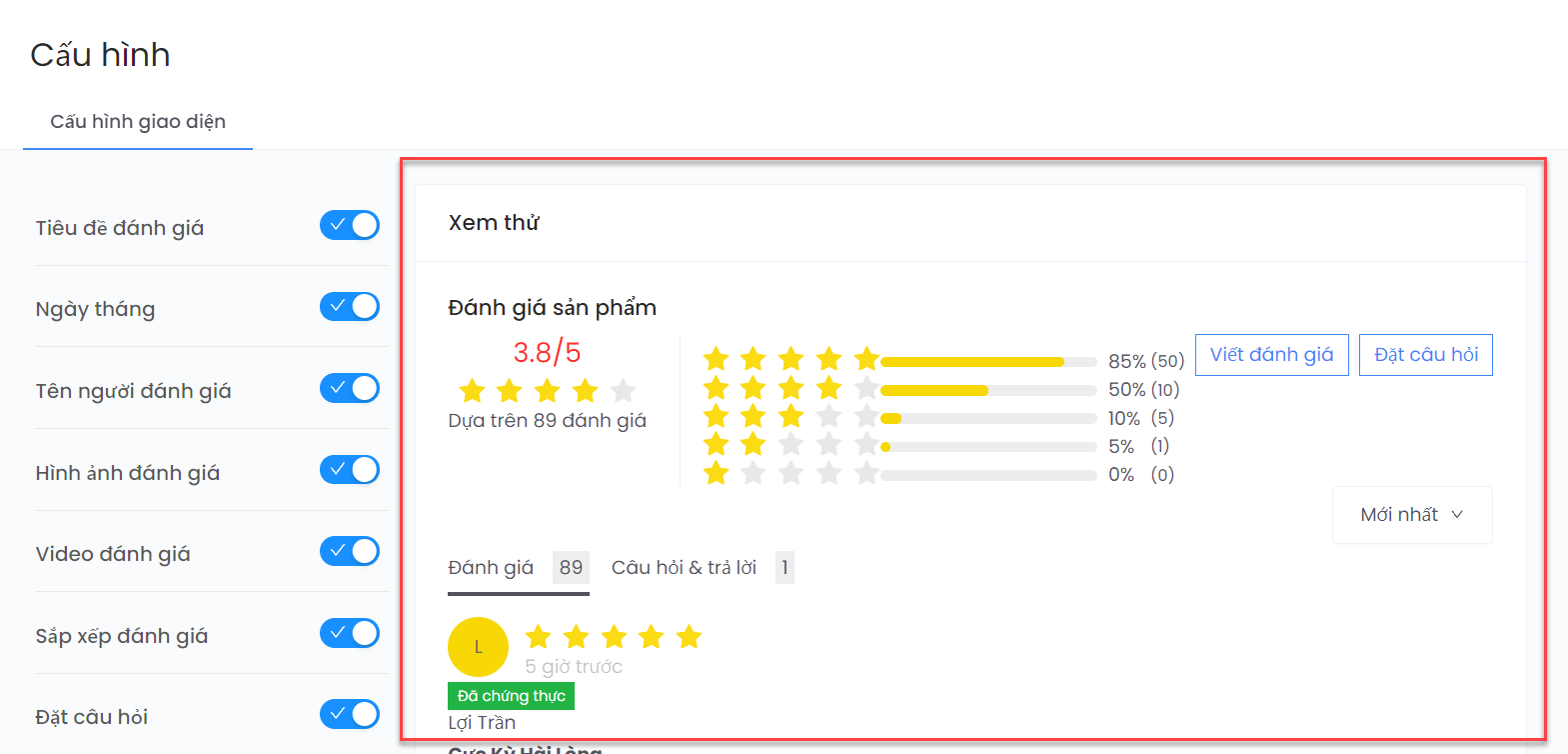The height and width of the screenshot is (754, 1568).
Task: Turn off 'Video đánh giá' switch
Action: click(350, 551)
